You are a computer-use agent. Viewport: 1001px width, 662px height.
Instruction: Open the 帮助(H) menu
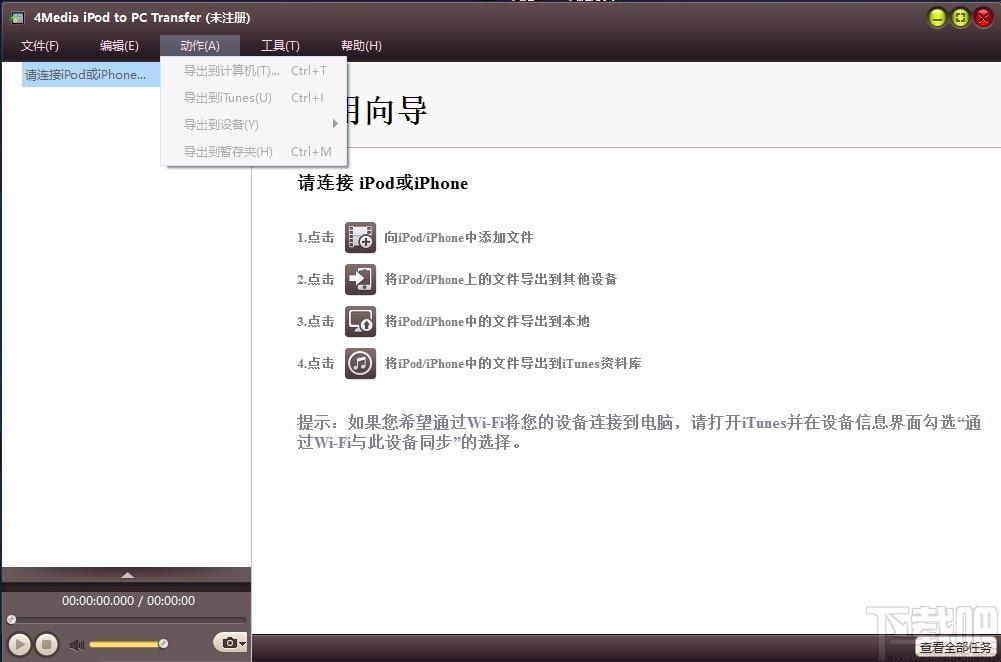[x=361, y=46]
